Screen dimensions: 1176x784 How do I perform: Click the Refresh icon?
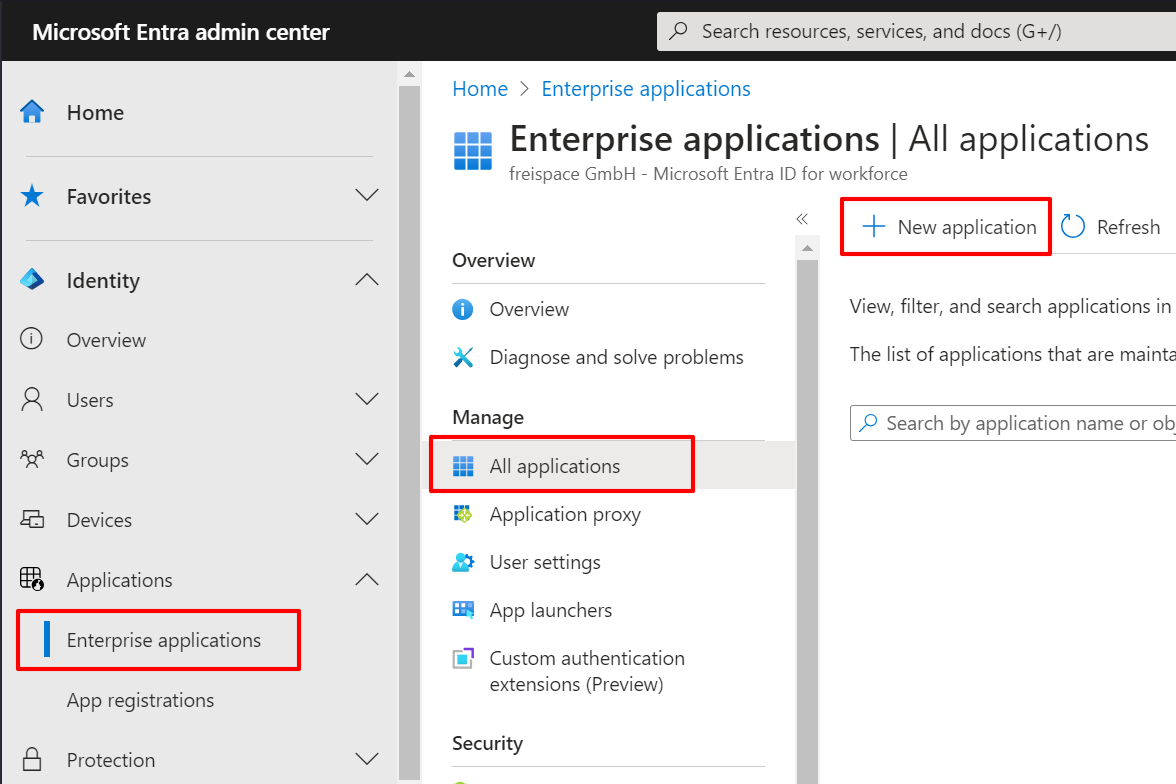coord(1072,226)
